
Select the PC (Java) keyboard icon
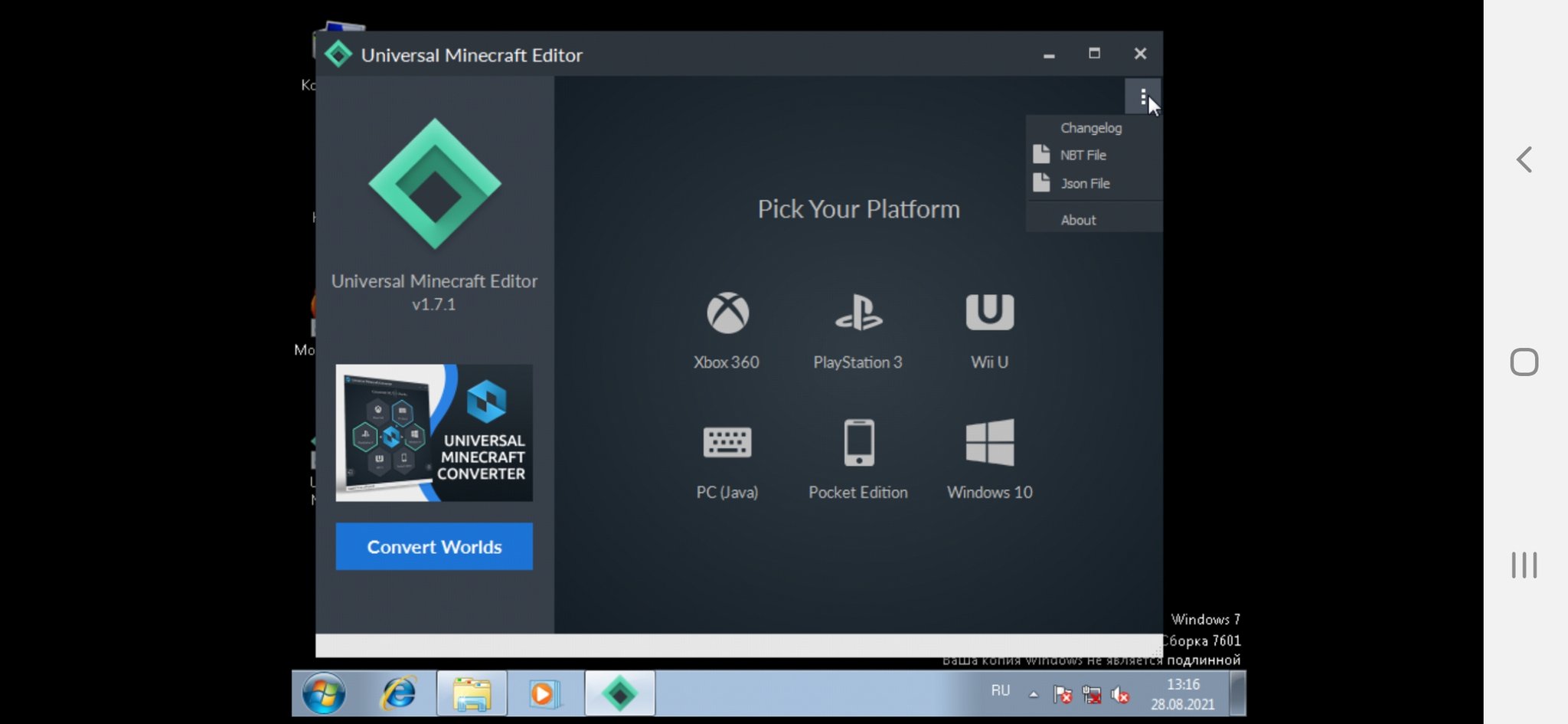pyautogui.click(x=727, y=442)
